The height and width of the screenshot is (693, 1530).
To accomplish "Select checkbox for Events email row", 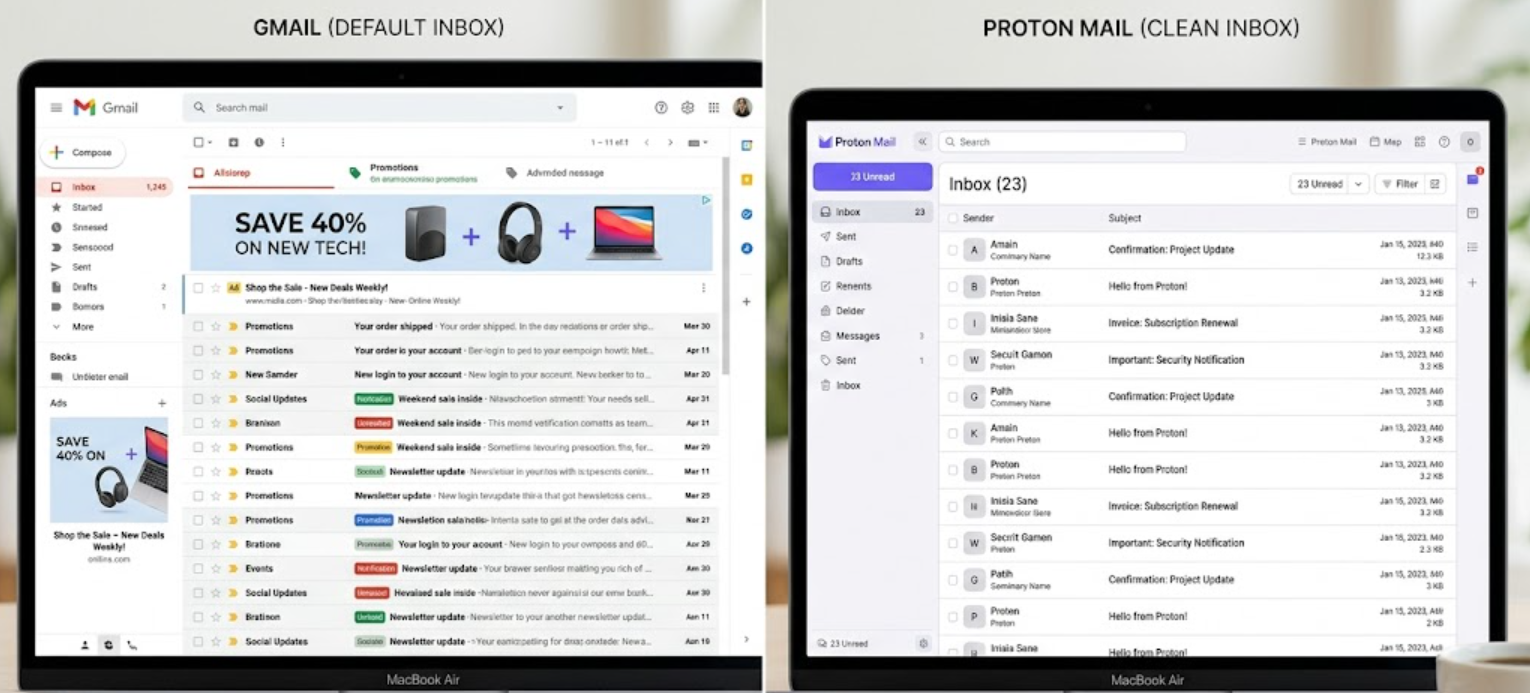I will click(198, 569).
